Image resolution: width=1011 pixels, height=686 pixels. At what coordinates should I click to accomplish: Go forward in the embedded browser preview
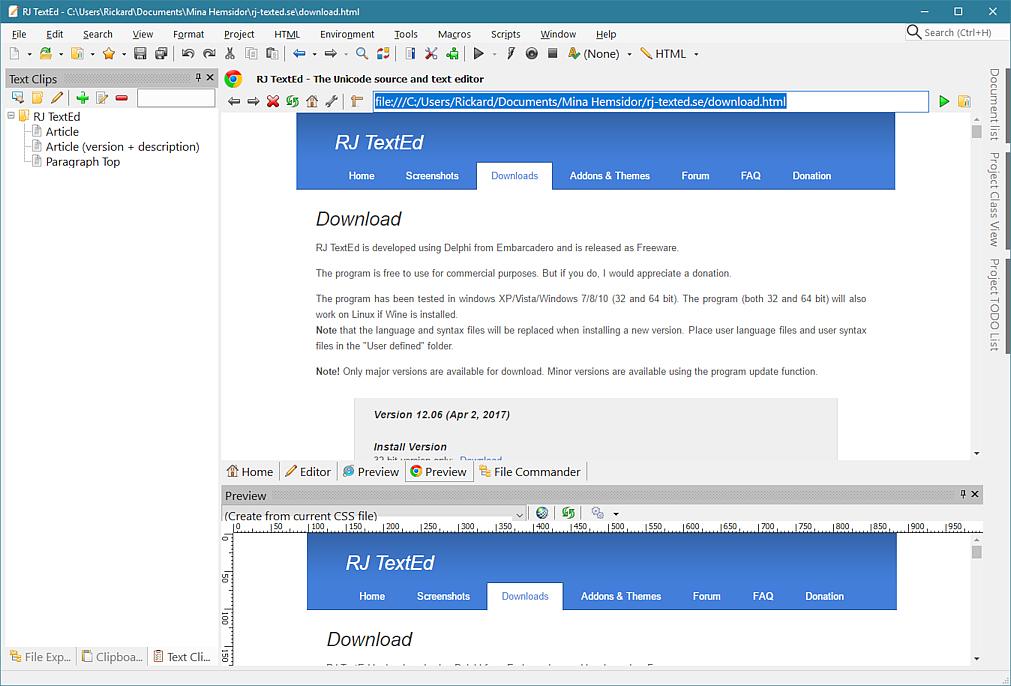(253, 101)
